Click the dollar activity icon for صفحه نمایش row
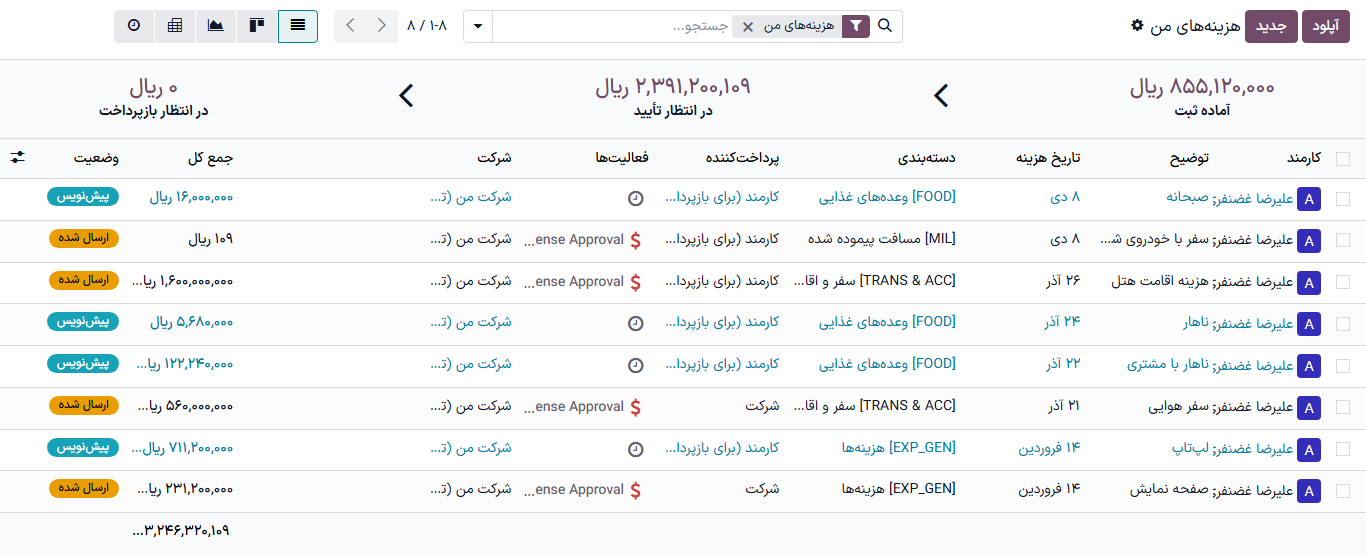 click(x=635, y=490)
